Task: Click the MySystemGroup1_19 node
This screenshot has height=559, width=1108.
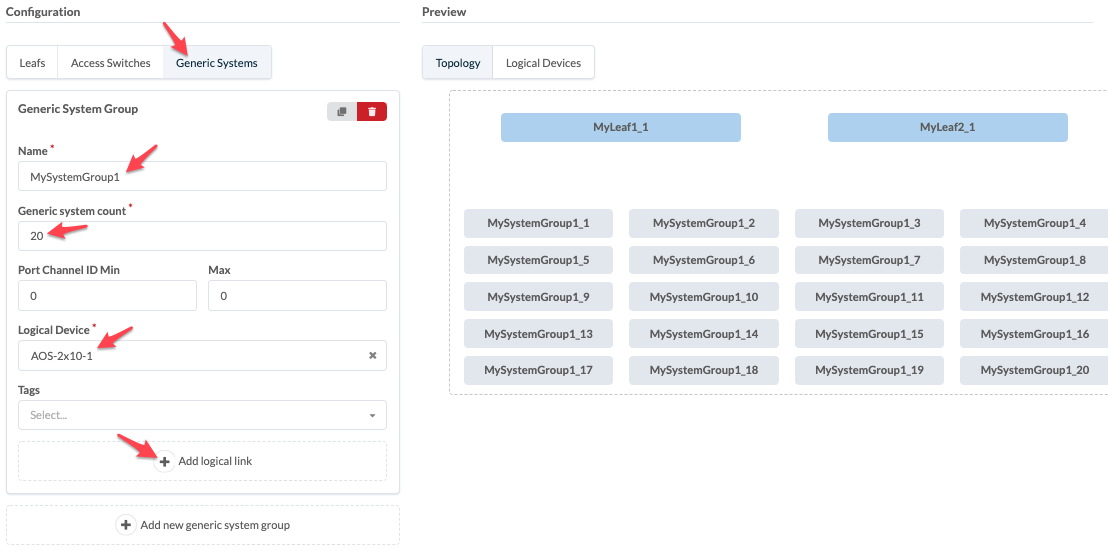Action: pos(869,370)
